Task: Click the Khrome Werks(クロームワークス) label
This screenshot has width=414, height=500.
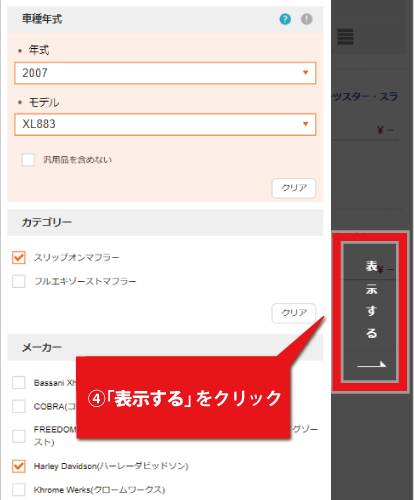Action: coord(99,490)
